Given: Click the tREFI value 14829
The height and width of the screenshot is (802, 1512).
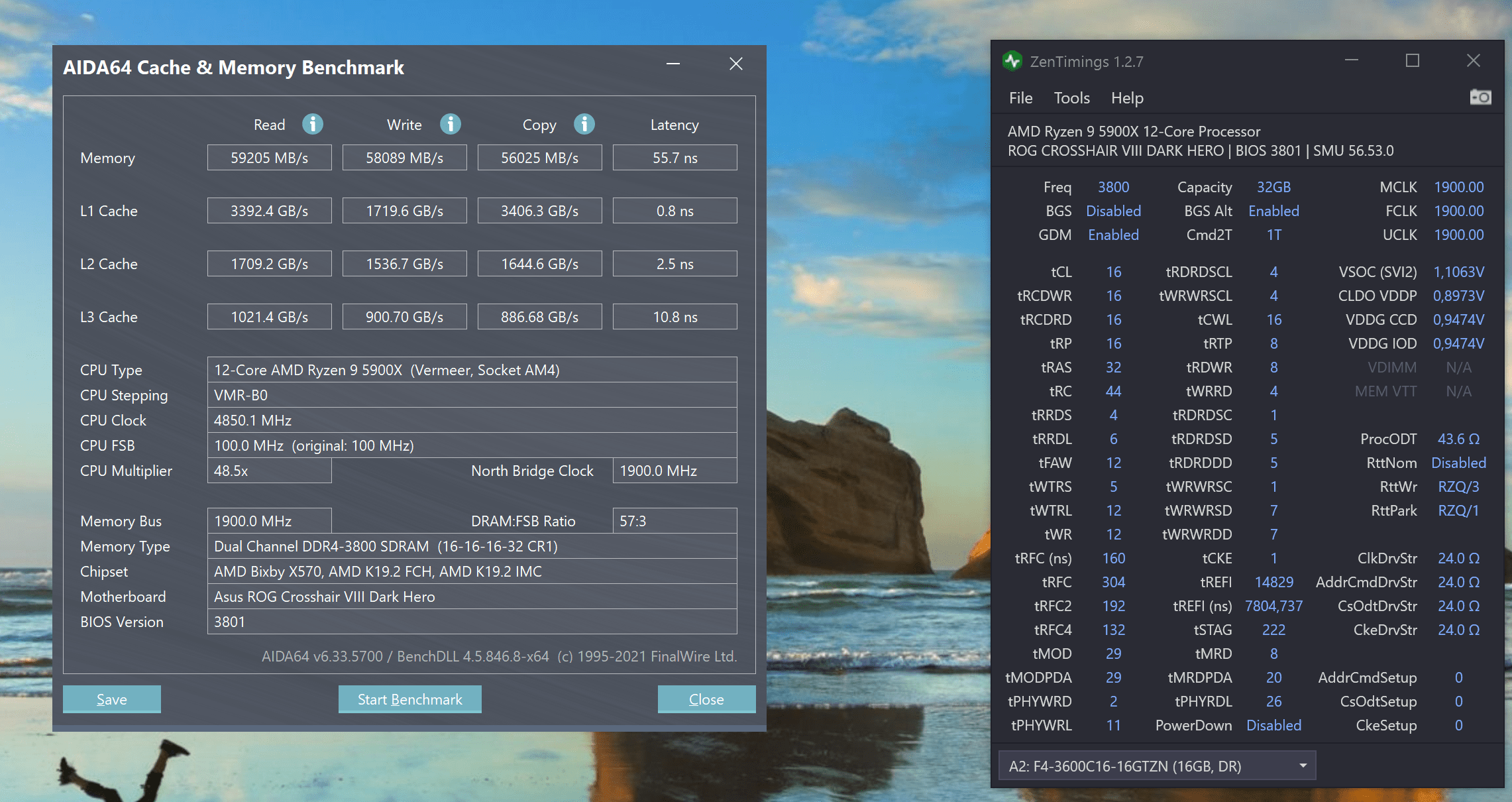Looking at the screenshot, I should (x=1273, y=582).
